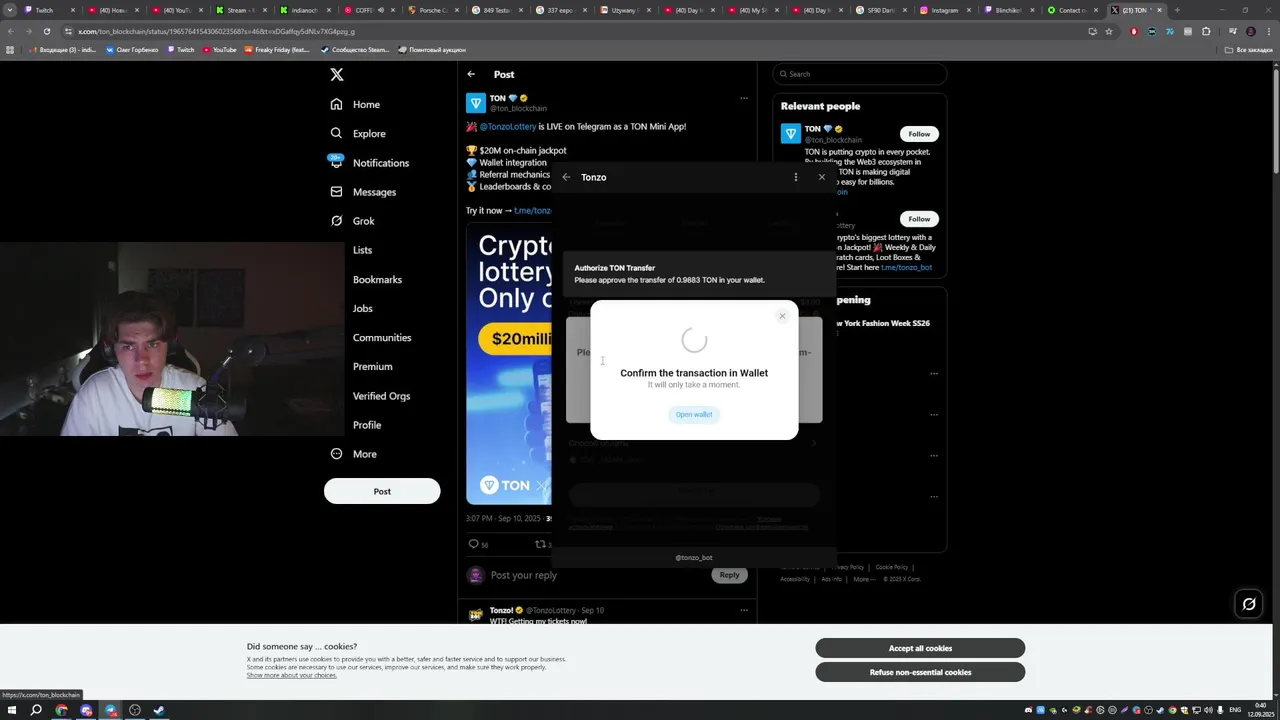Screen dimensions: 1280x720
Task: Open Verified Orgs in X sidebar
Action: tap(381, 396)
